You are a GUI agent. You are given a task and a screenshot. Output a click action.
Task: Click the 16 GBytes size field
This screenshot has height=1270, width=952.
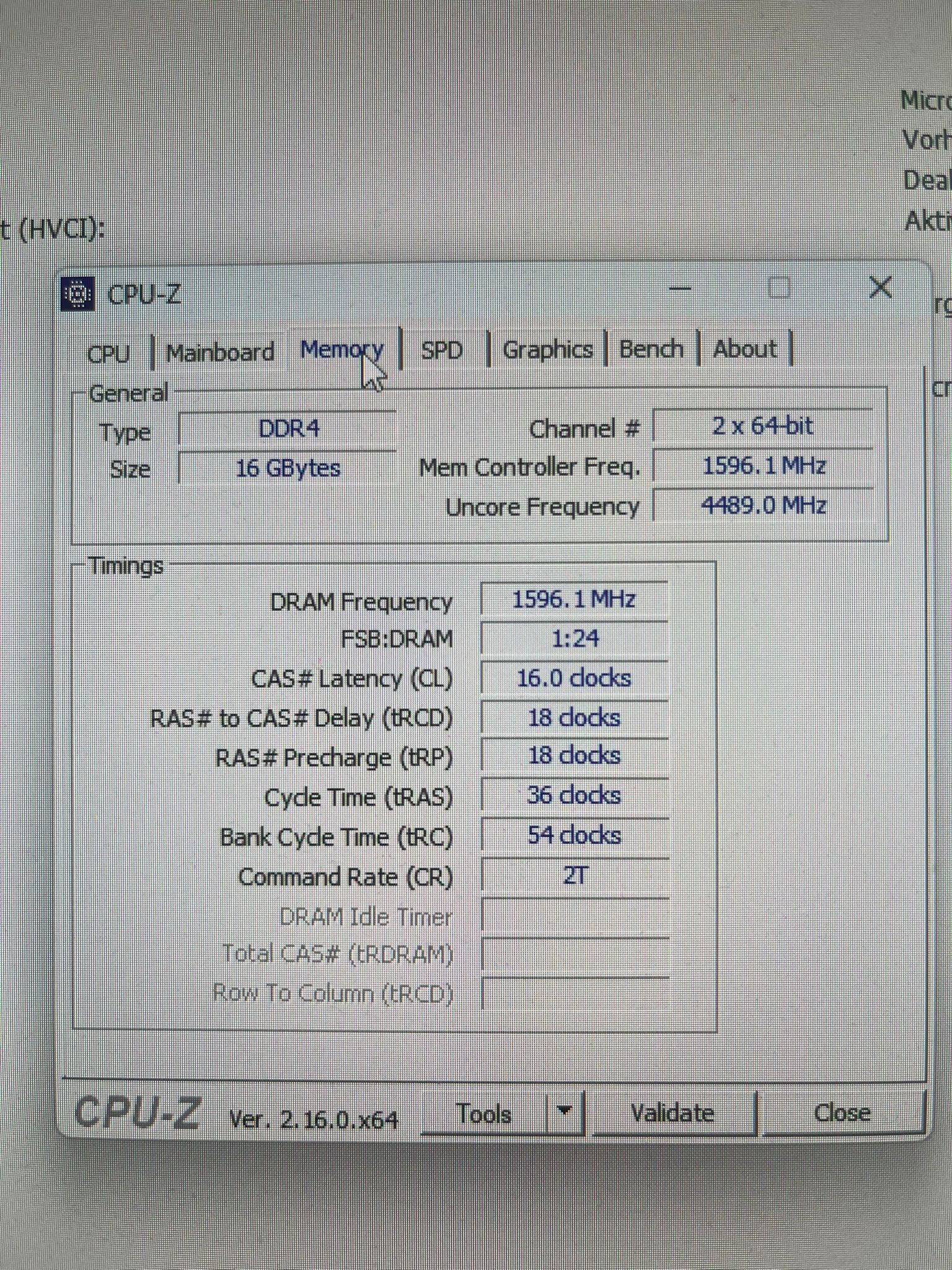pyautogui.click(x=288, y=468)
